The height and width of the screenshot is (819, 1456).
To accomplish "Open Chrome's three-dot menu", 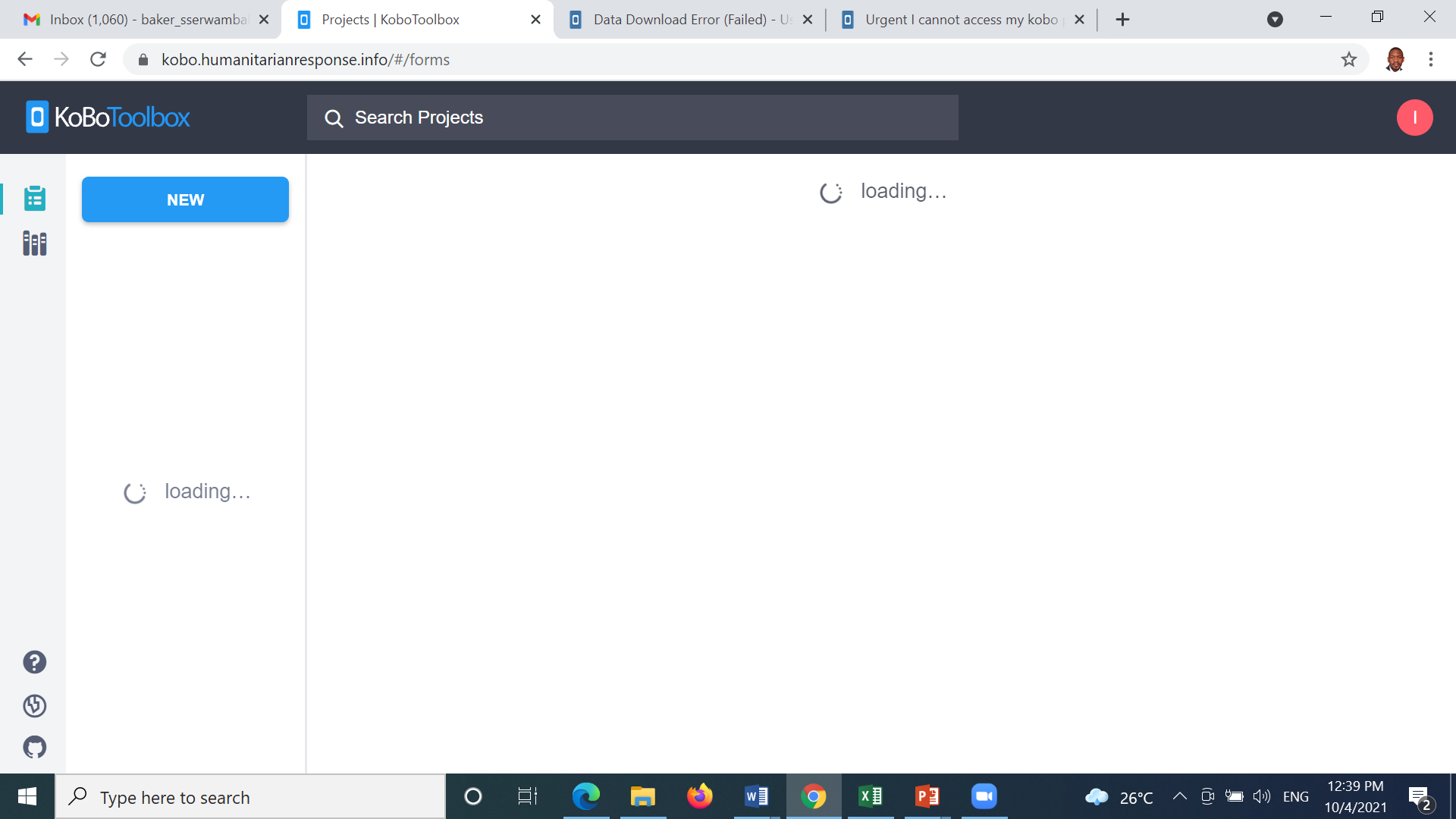I will pyautogui.click(x=1430, y=59).
